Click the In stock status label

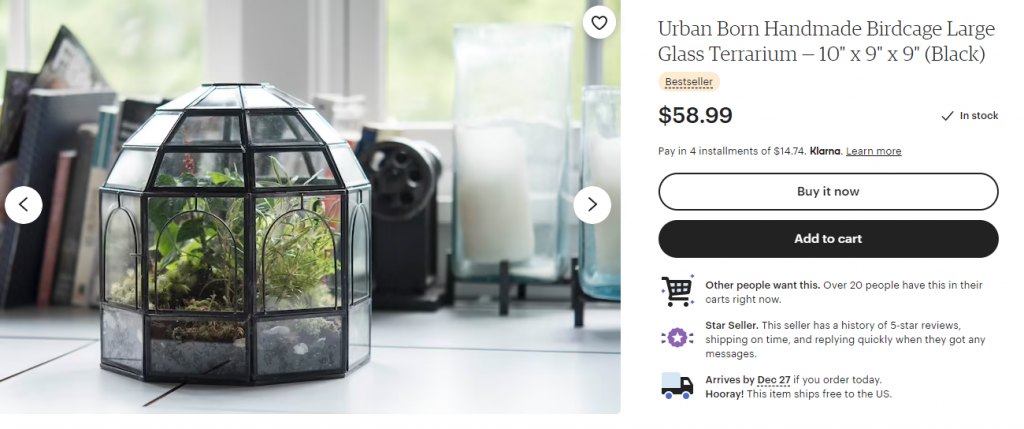[x=978, y=116]
